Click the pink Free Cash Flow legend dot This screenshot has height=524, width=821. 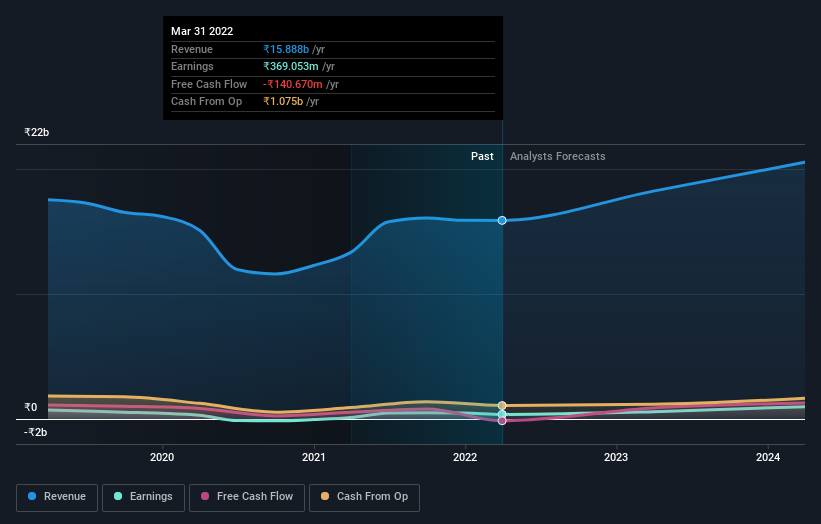[x=205, y=496]
